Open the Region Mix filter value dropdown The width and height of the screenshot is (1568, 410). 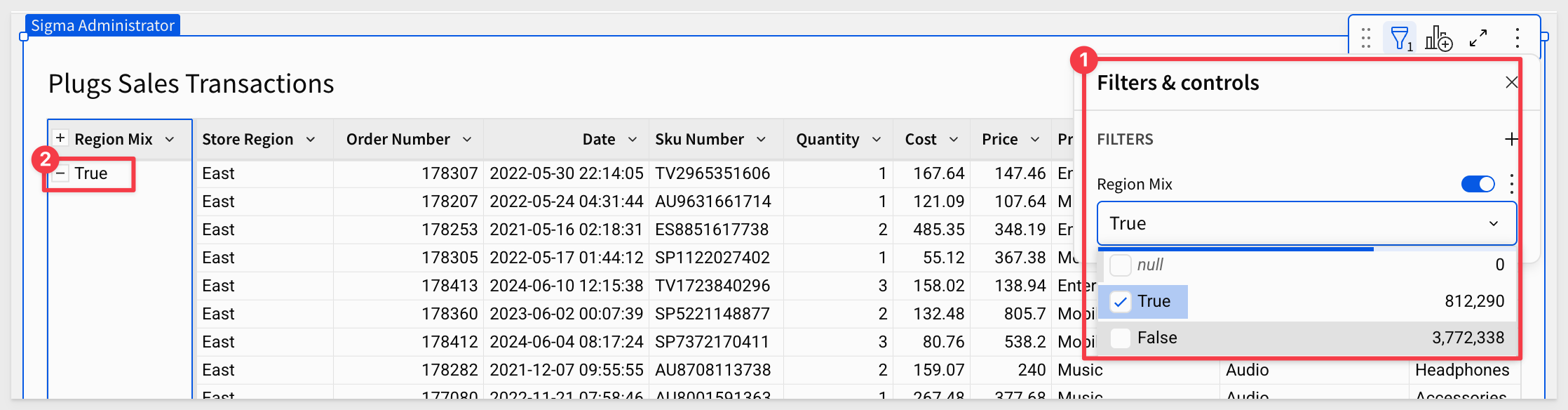[1306, 223]
